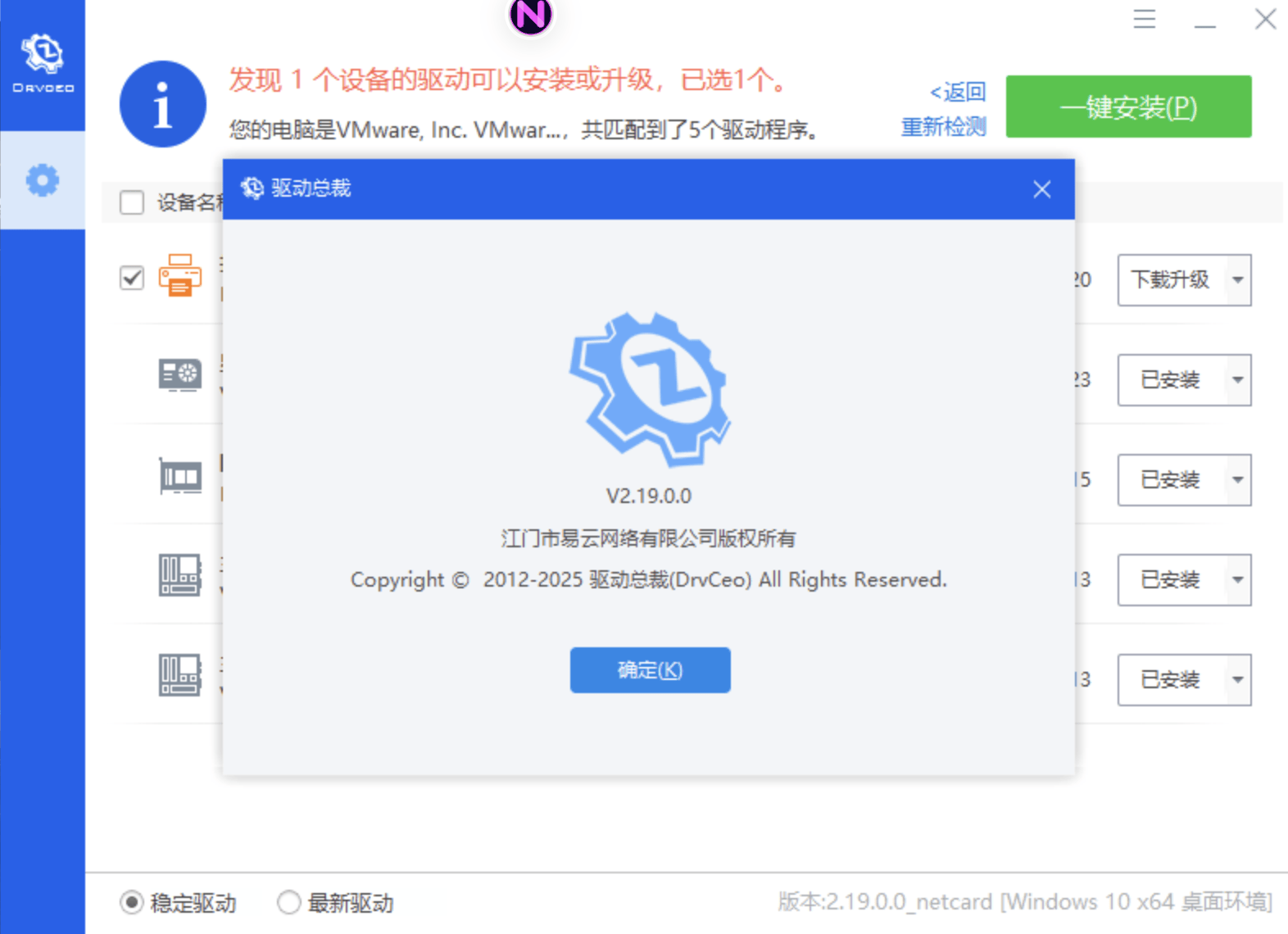The image size is (1288, 934).
Task: Click the 江门市易云网络有限公司版权所有 text
Action: pos(648,538)
